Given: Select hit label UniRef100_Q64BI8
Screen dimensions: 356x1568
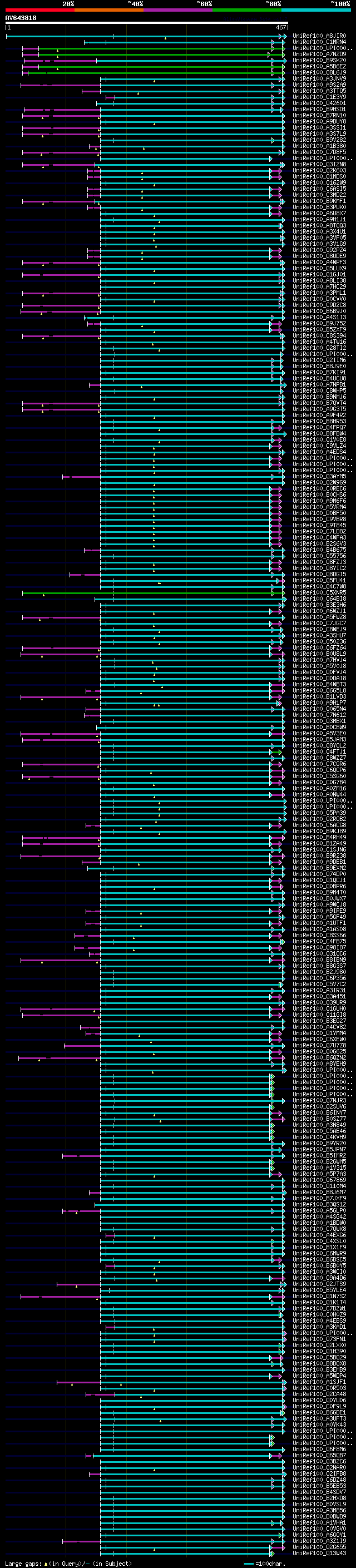Looking at the screenshot, I should 319,599.
